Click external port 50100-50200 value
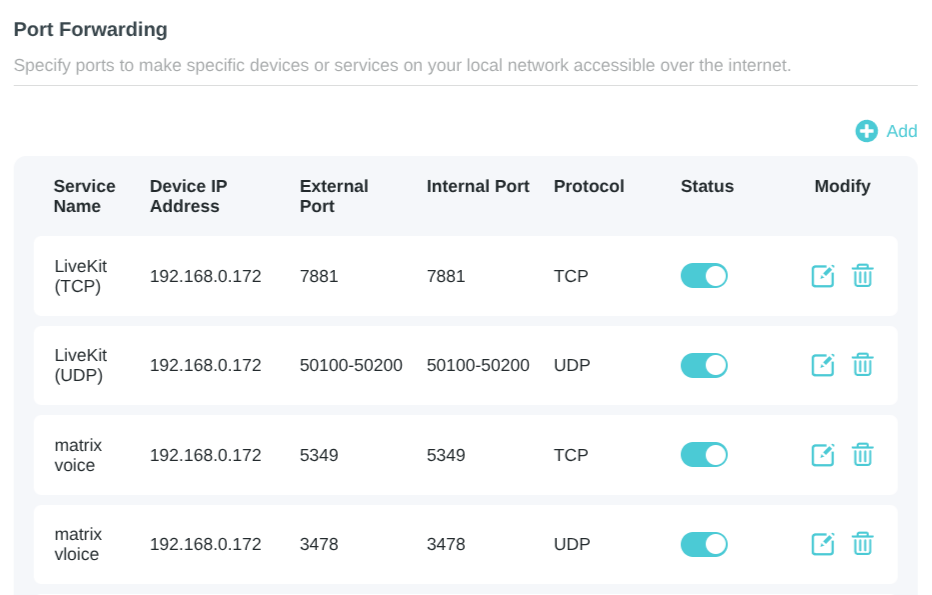Viewport: 932px width, 595px height. (349, 365)
